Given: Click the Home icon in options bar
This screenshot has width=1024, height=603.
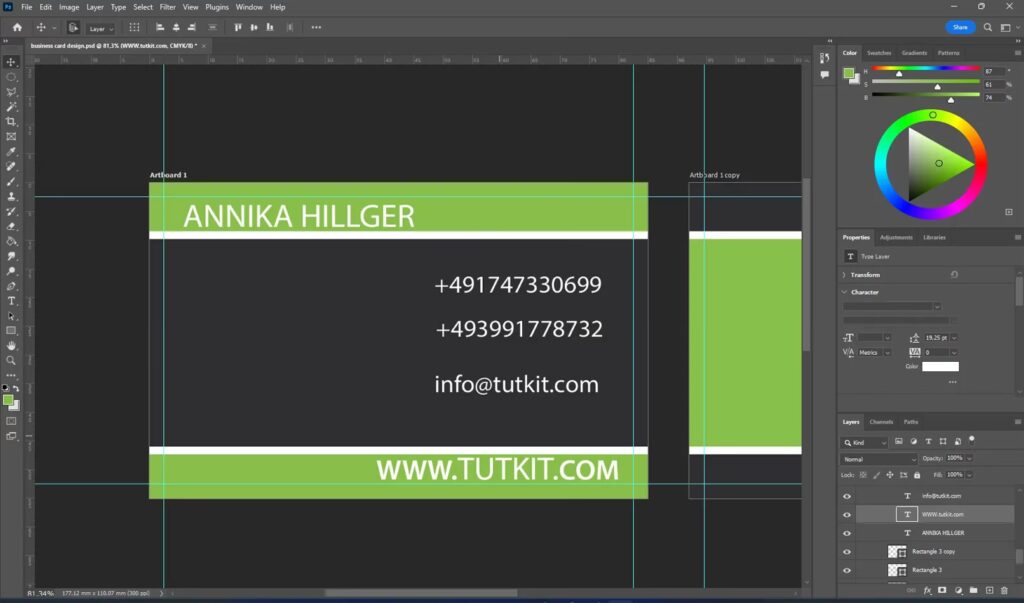Looking at the screenshot, I should (x=16, y=27).
